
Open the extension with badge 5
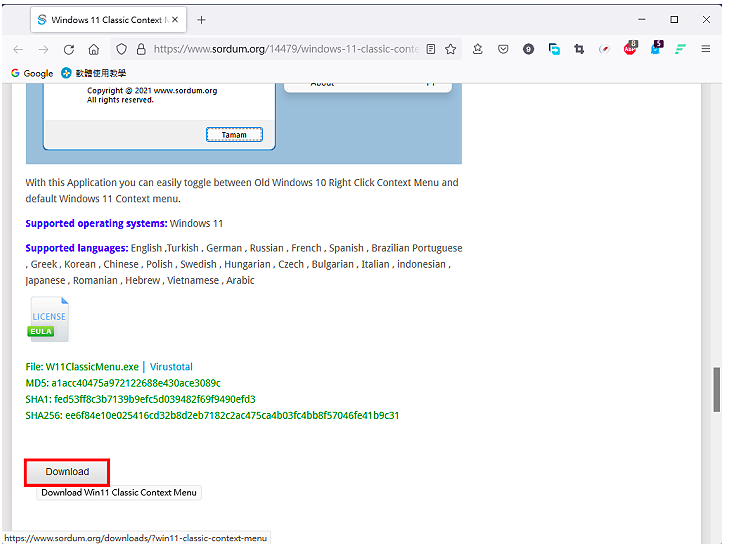pyautogui.click(x=656, y=48)
